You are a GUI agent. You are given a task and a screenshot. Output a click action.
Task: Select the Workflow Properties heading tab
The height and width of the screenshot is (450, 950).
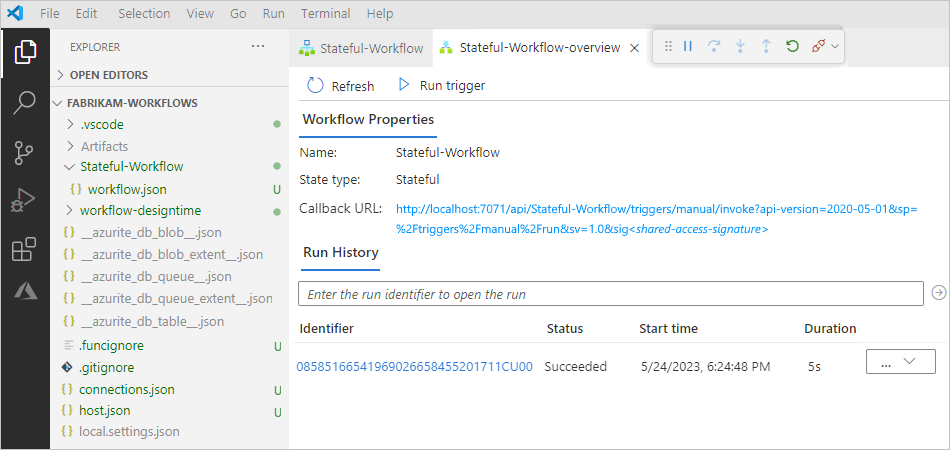point(368,119)
